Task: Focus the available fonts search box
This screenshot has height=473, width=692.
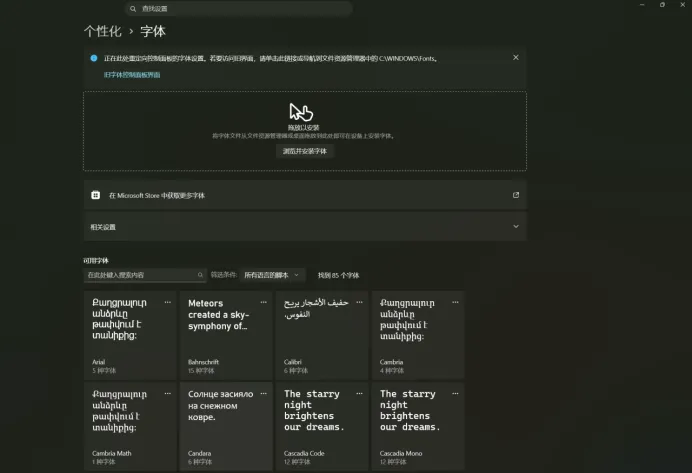Action: 145,275
